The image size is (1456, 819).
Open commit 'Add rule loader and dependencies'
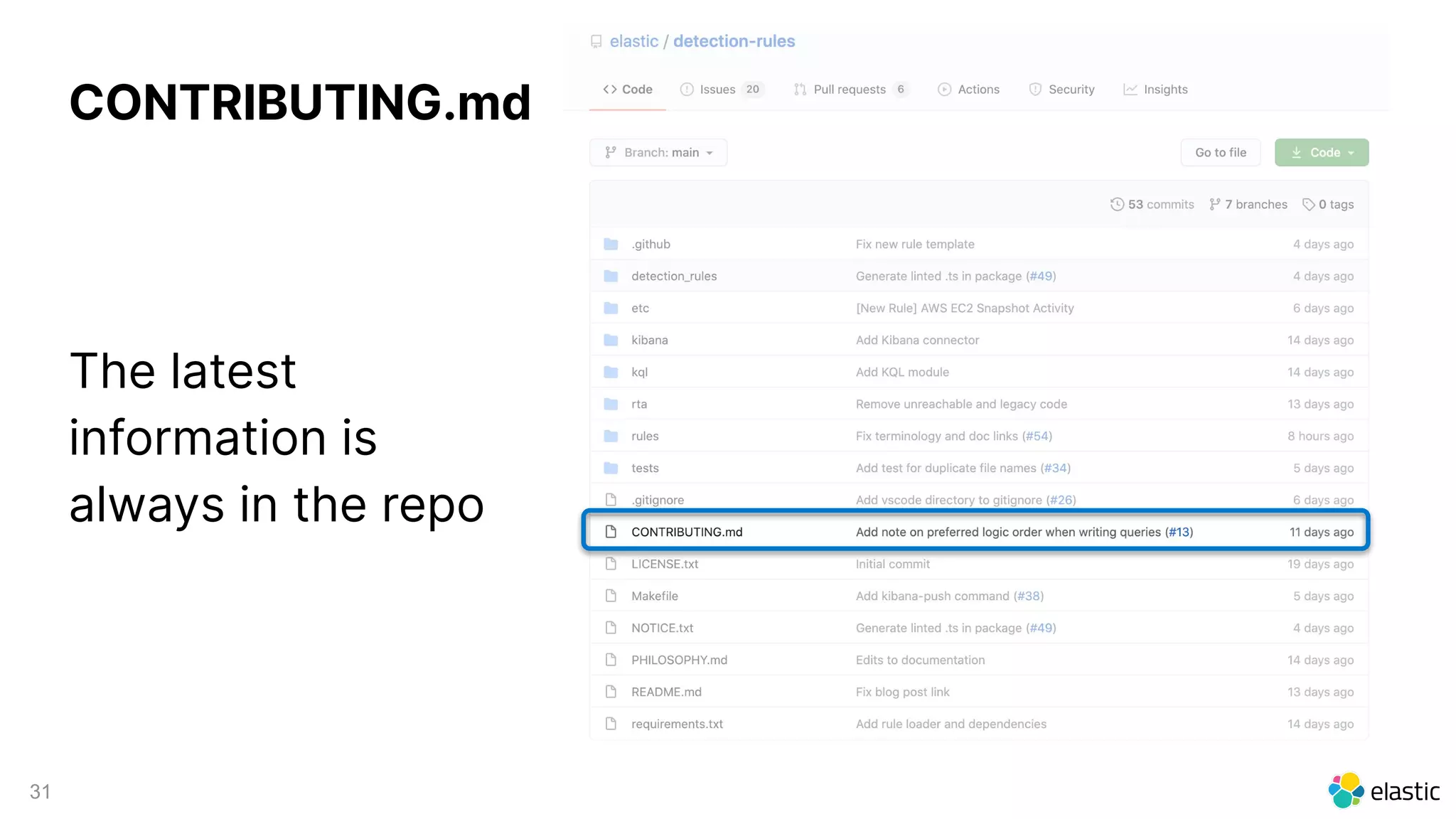(951, 724)
